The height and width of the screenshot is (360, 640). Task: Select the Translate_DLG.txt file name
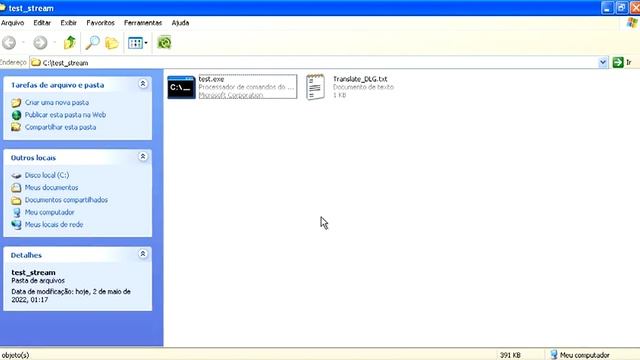[x=360, y=79]
